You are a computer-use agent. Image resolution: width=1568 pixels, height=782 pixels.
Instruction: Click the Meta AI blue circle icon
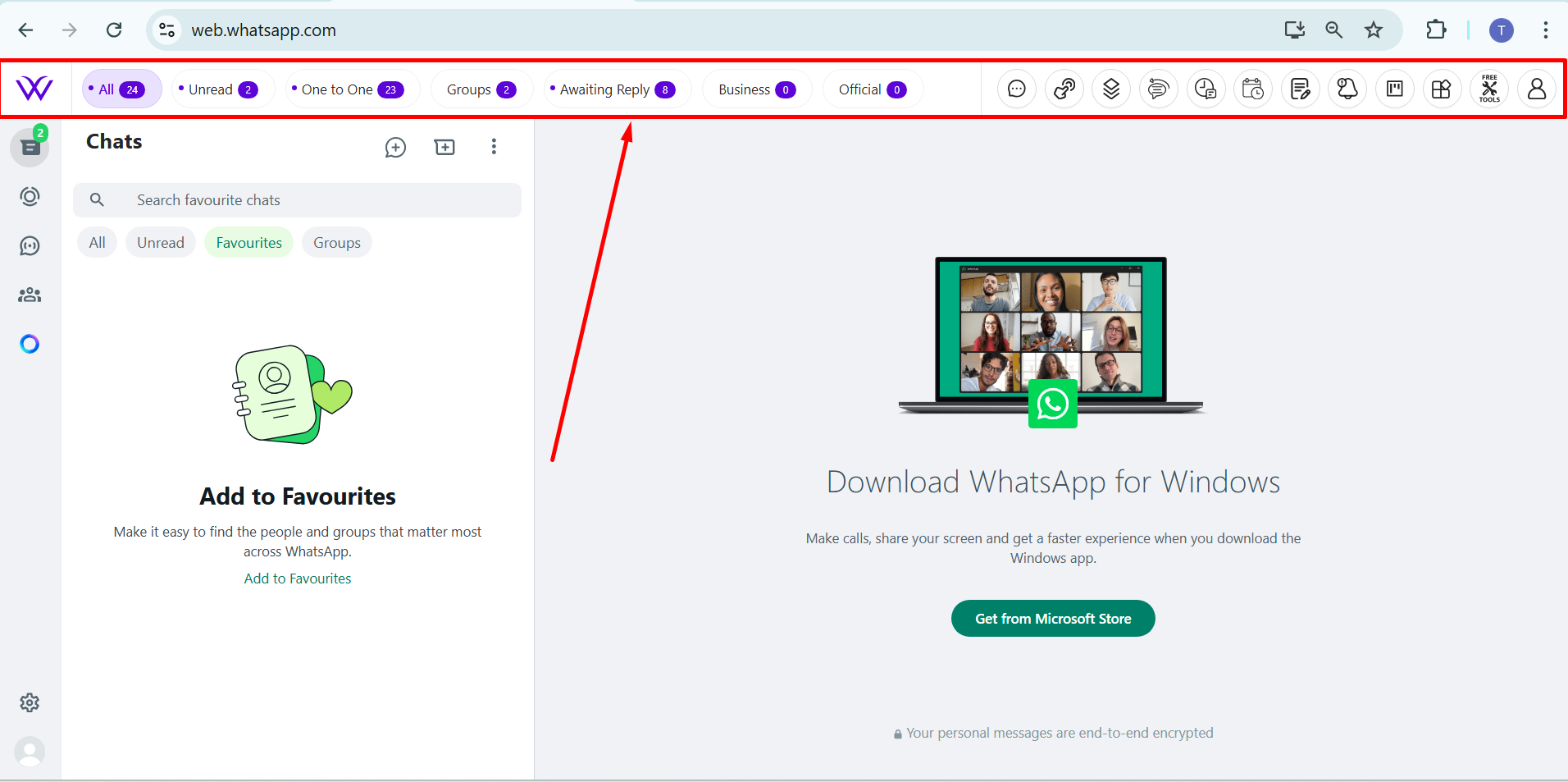point(30,344)
